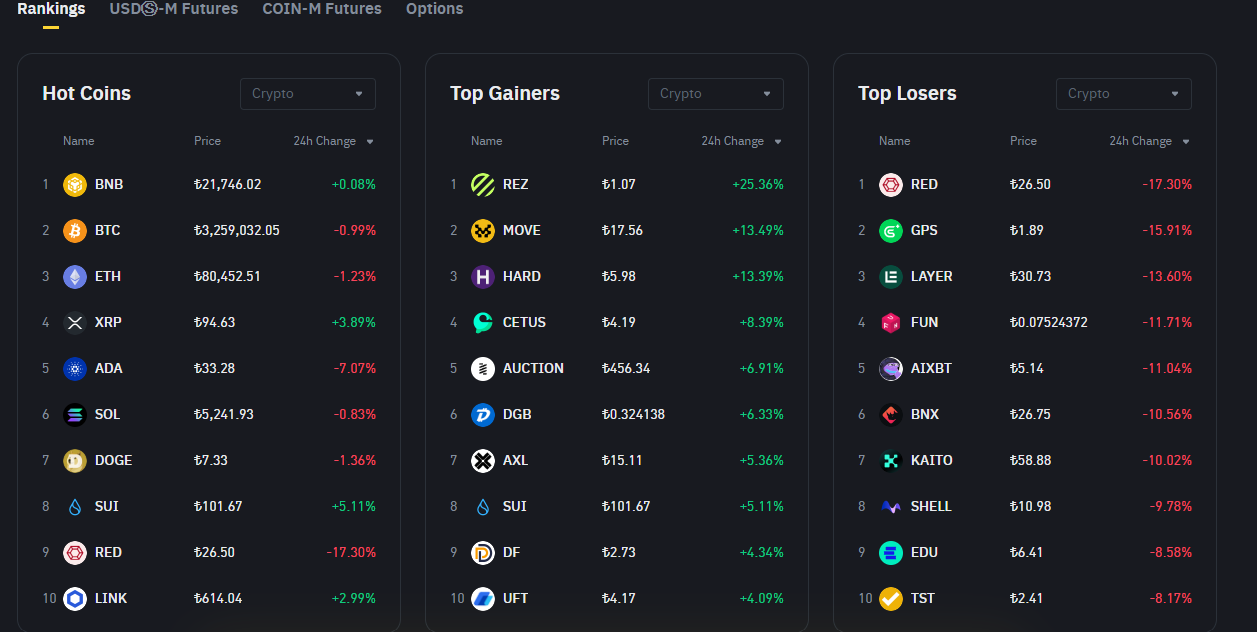Click the AUCTION coin icon in Top Gainers

tap(483, 369)
